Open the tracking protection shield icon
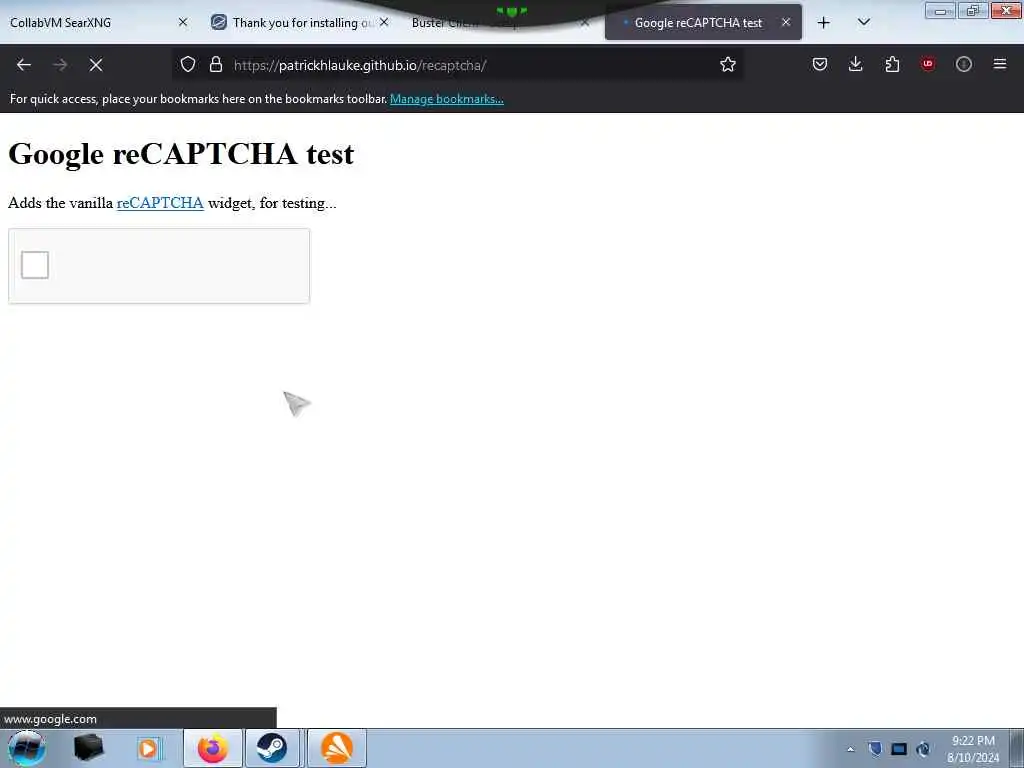The image size is (1024, 768). (x=188, y=65)
